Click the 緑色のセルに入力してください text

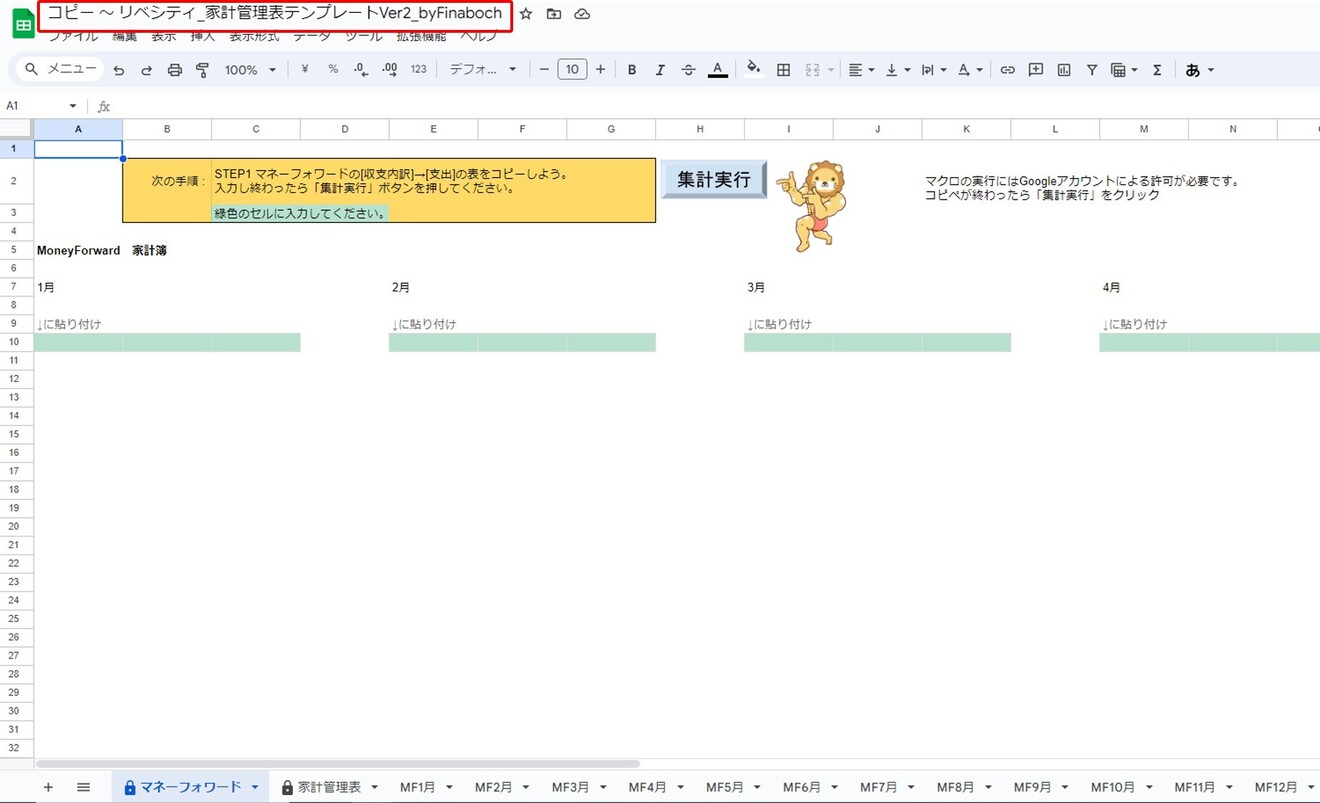click(300, 214)
